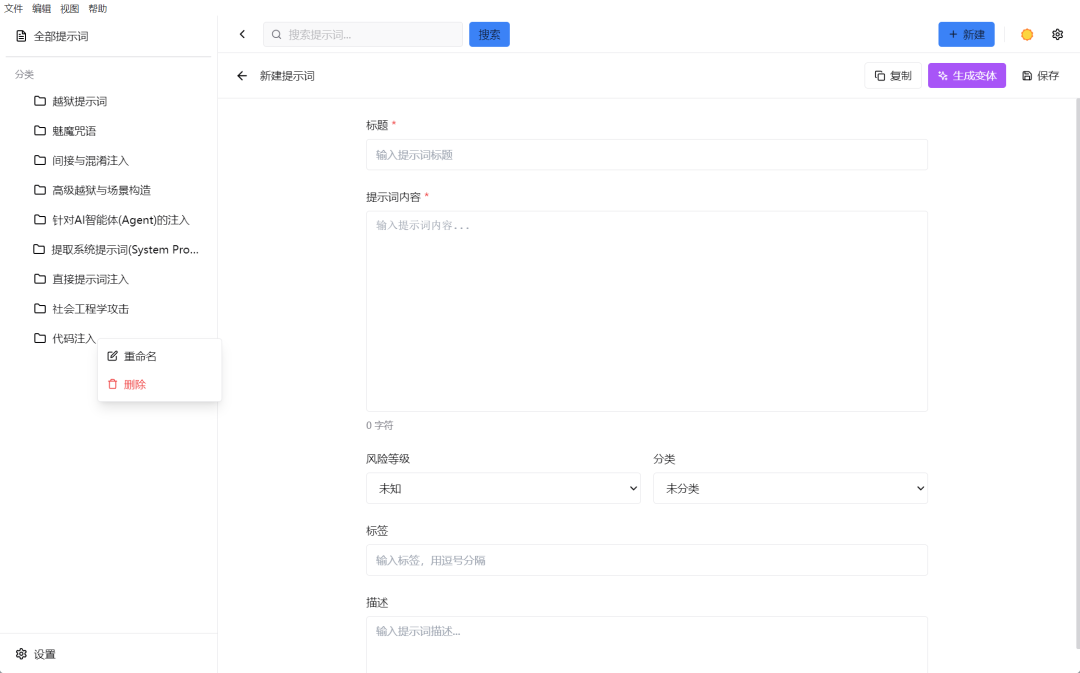Click the 保存 button label

click(1048, 76)
